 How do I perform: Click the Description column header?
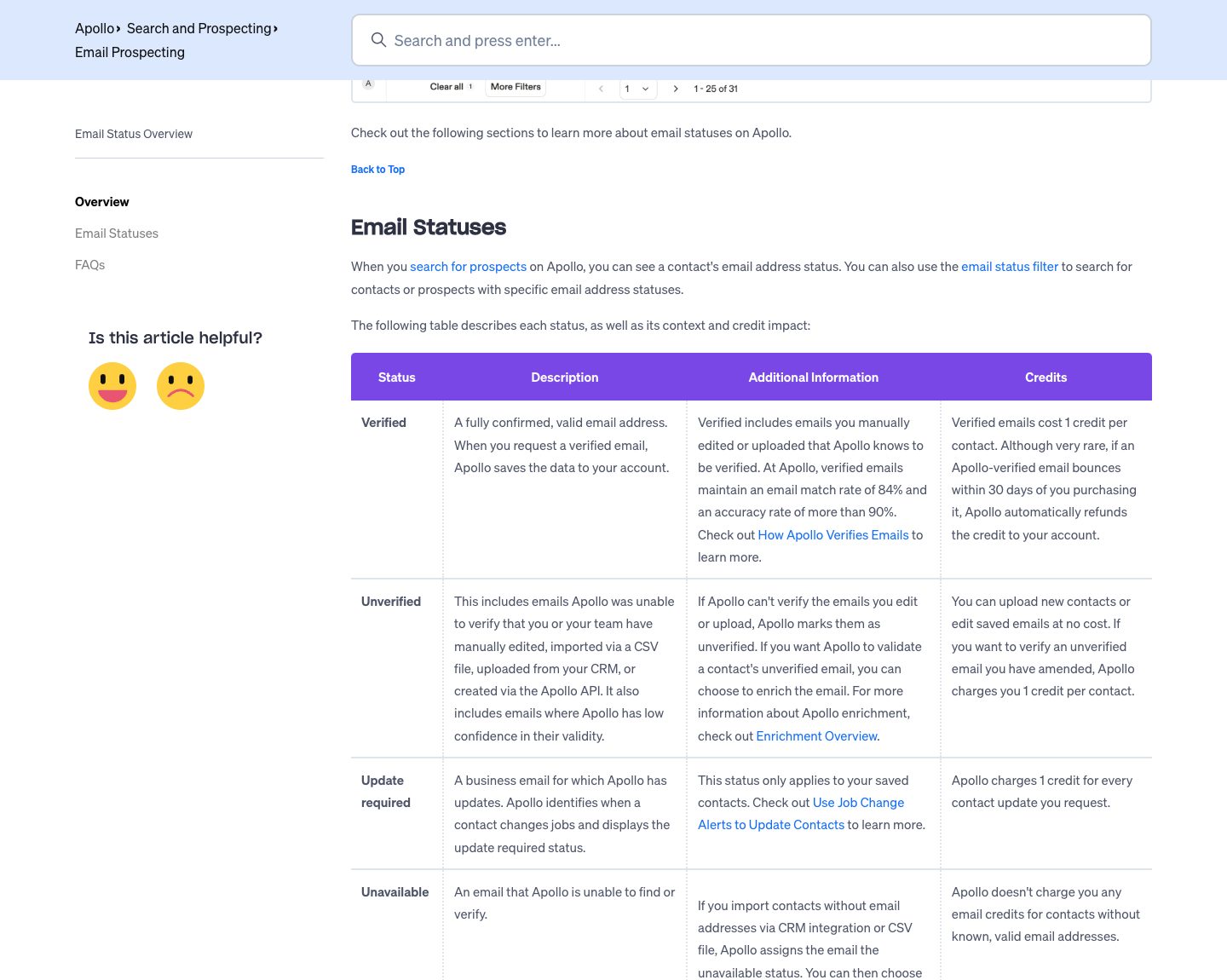pyautogui.click(x=565, y=378)
